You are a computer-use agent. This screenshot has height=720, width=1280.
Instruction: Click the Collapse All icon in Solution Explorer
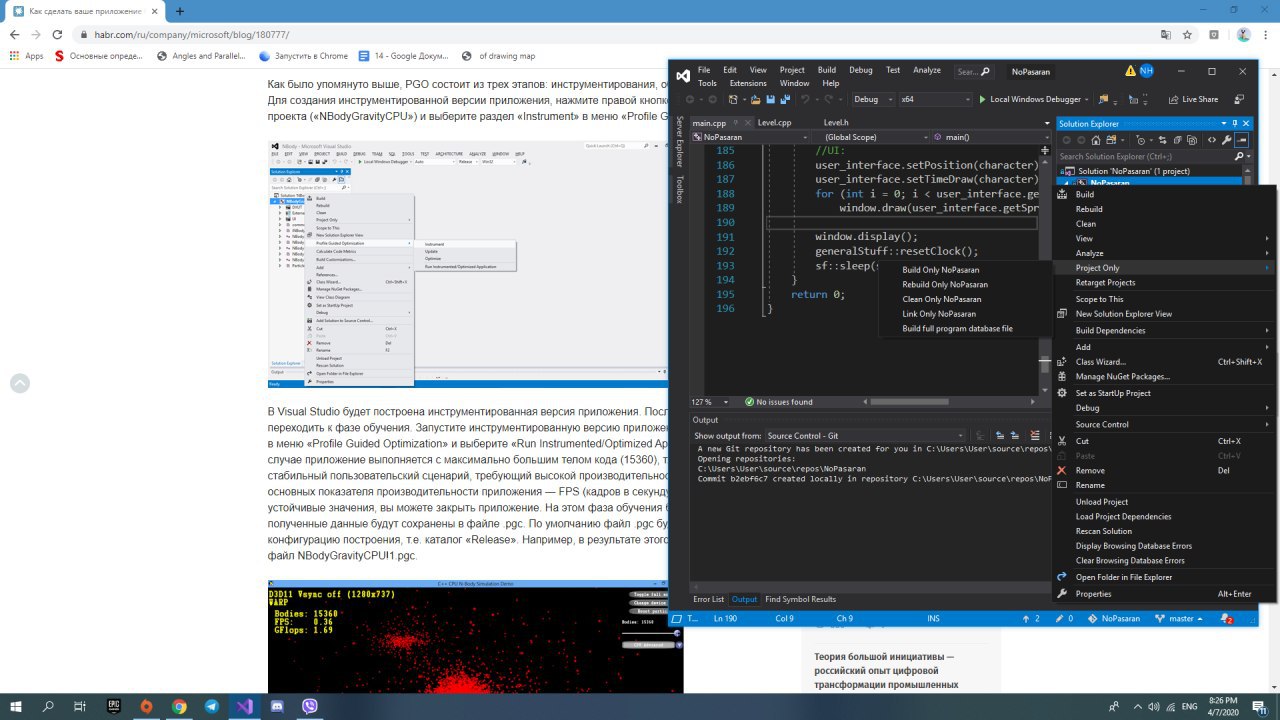[x=1177, y=140]
